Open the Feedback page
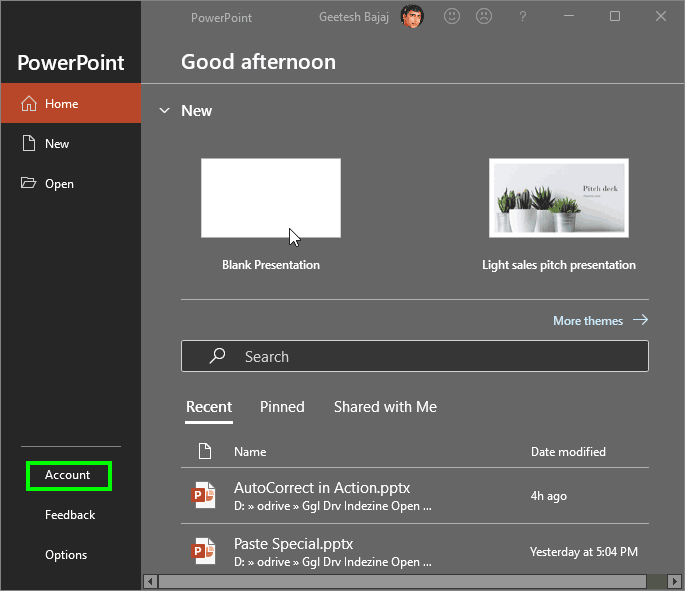Screen dimensions: 685x591 pyautogui.click(x=70, y=515)
